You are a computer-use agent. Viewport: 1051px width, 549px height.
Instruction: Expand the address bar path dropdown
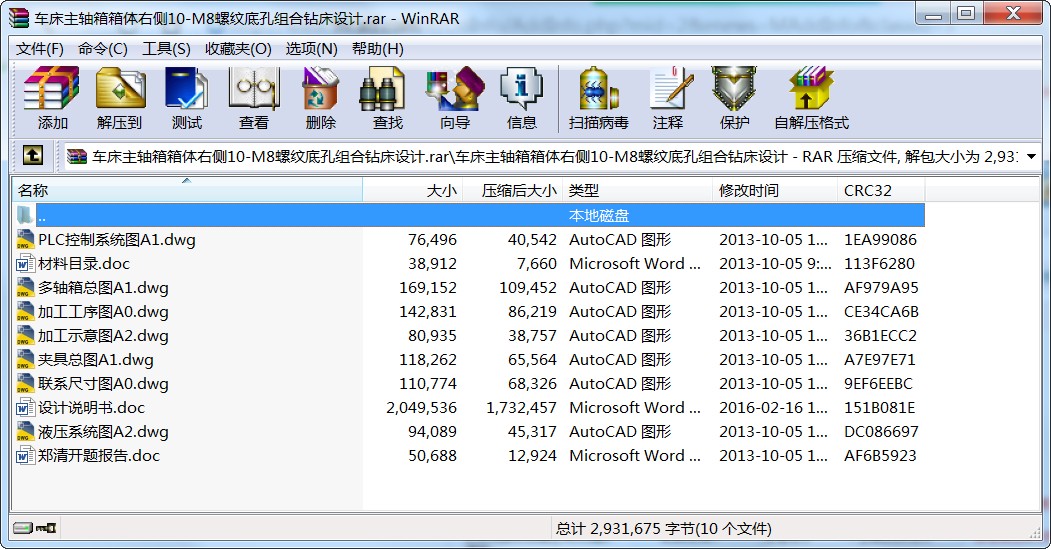(x=1032, y=156)
